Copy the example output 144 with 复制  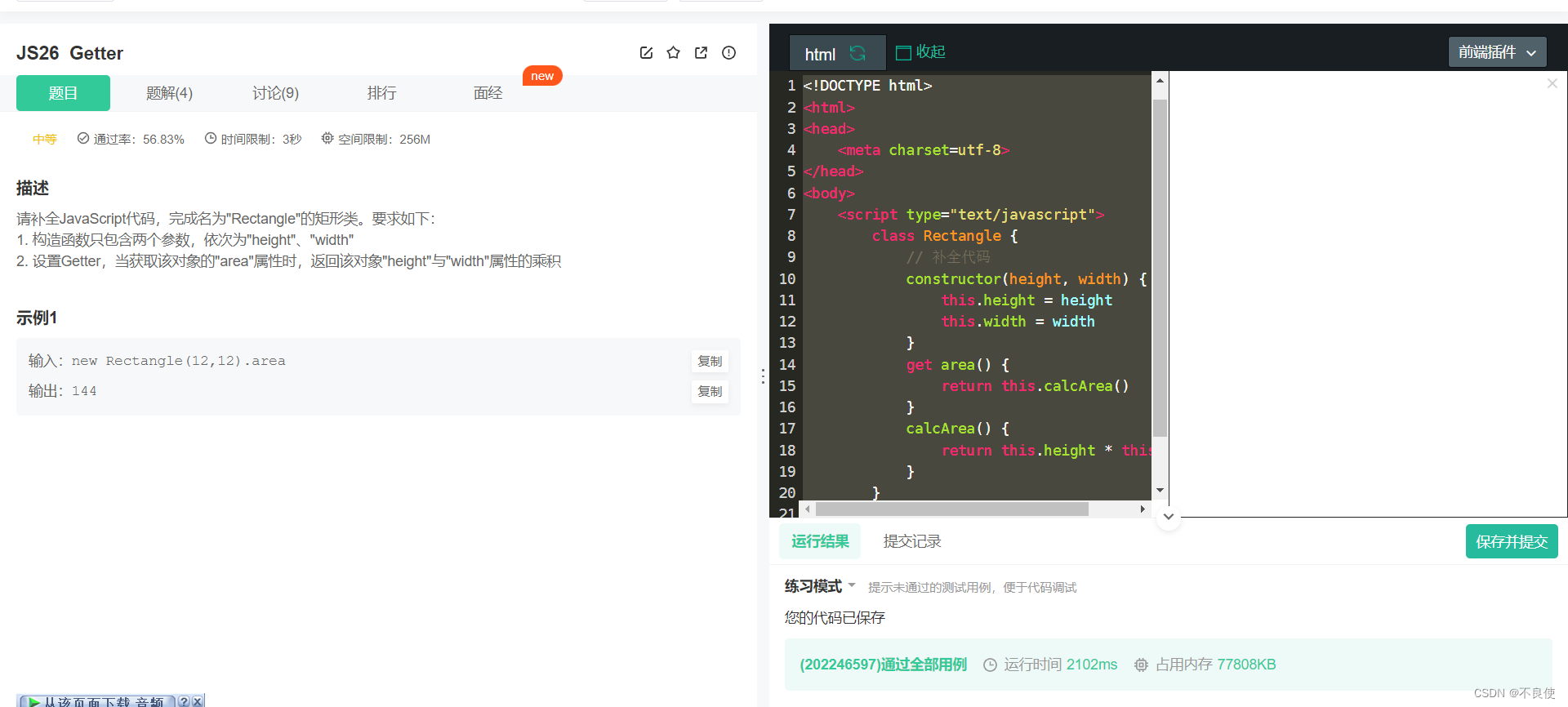click(x=710, y=391)
